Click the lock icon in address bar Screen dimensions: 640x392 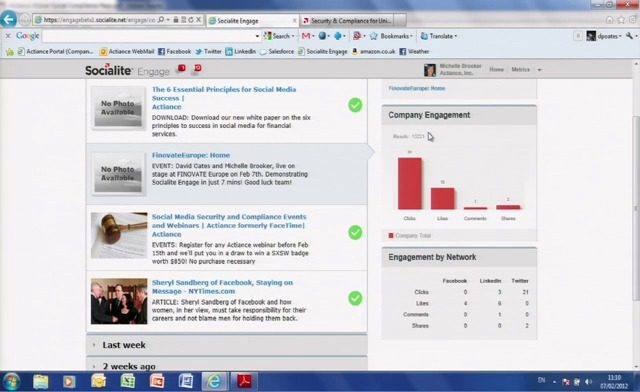(176, 20)
